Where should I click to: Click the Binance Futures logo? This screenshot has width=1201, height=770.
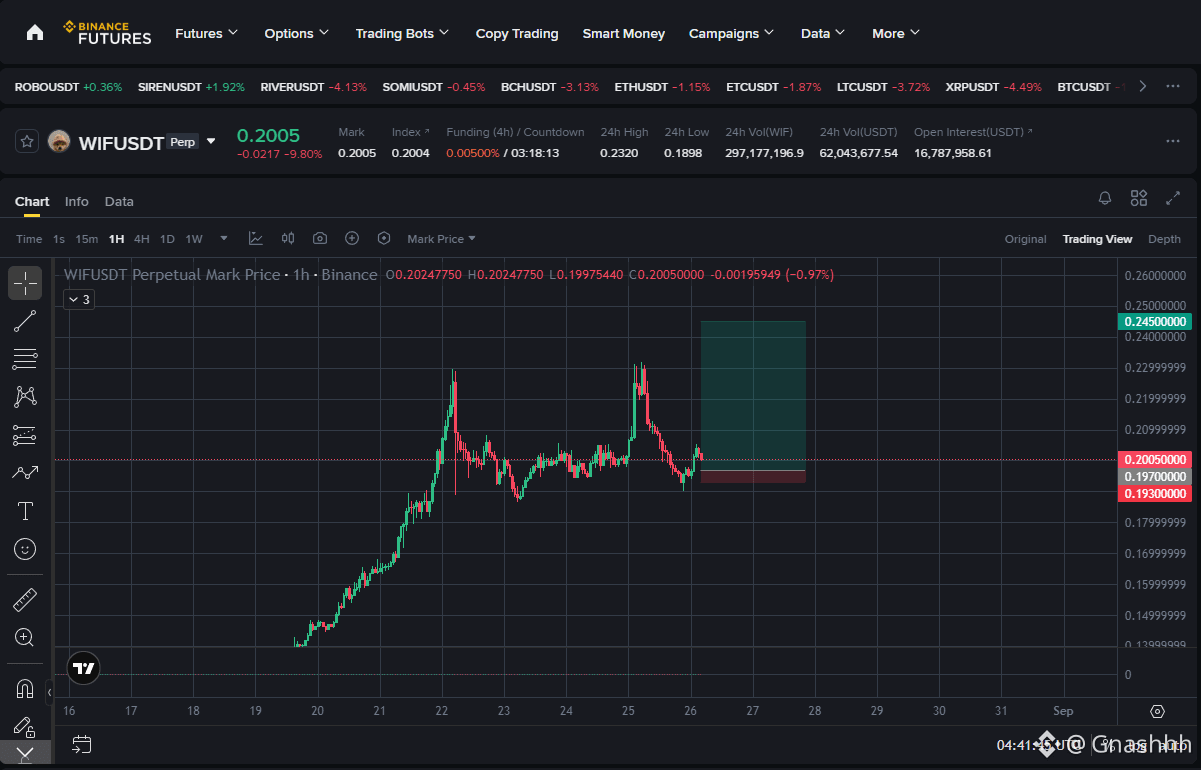pyautogui.click(x=107, y=33)
